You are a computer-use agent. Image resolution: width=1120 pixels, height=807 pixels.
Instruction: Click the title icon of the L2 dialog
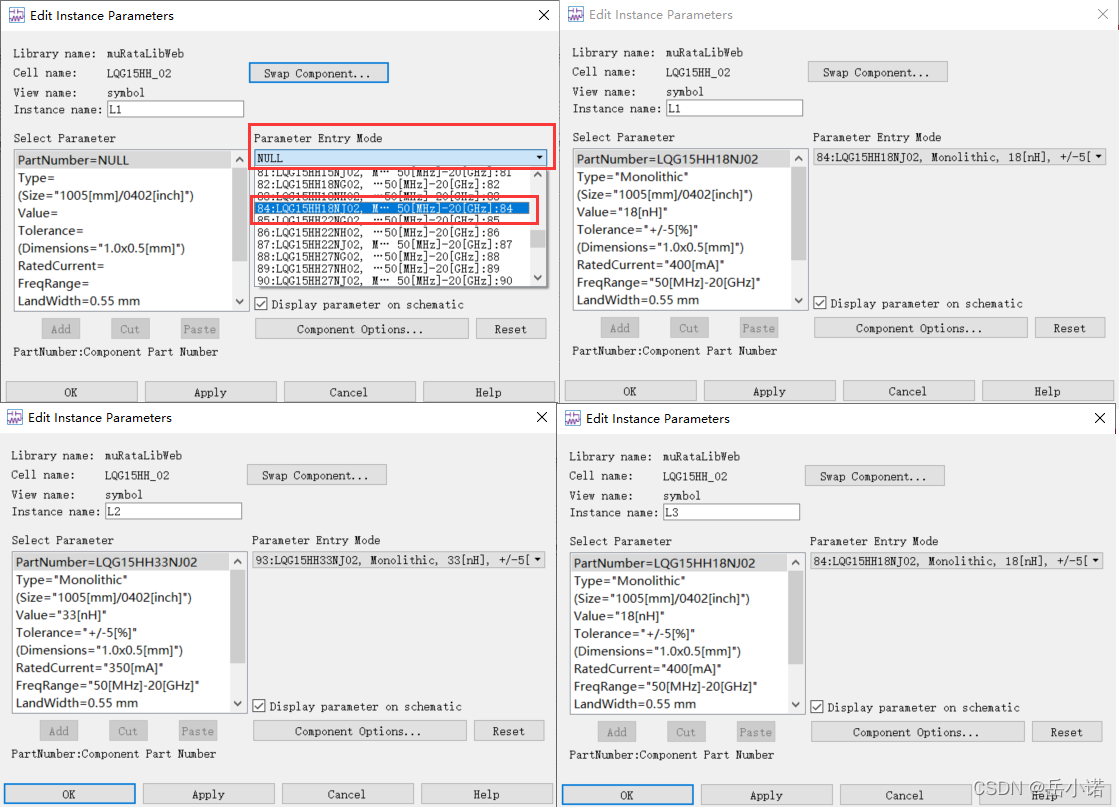(x=14, y=417)
